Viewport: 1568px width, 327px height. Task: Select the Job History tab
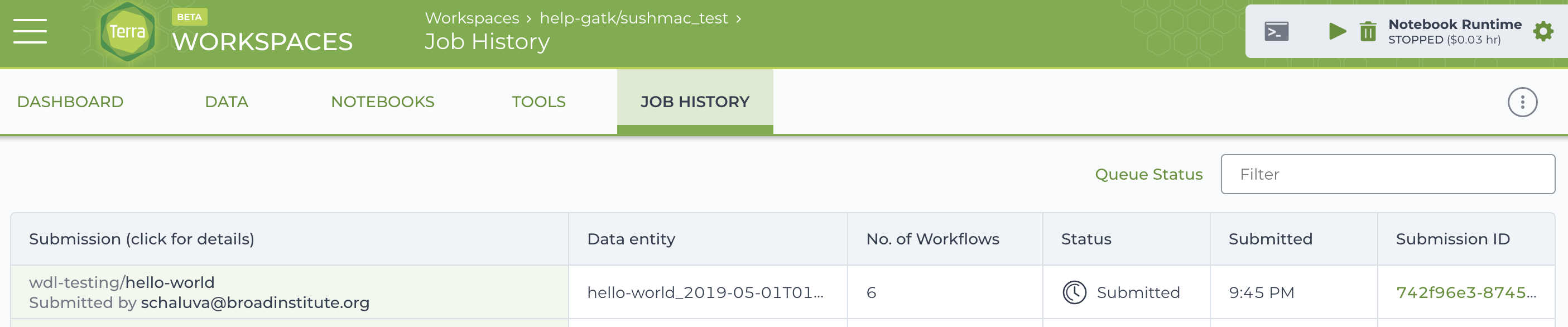[x=695, y=102]
